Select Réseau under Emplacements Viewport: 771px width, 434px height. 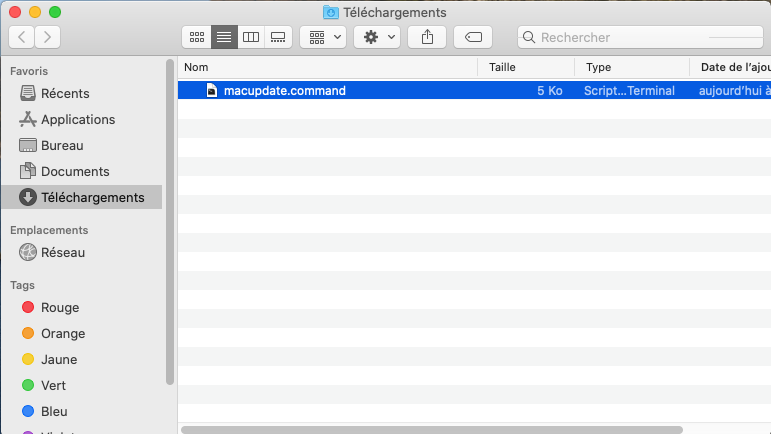pos(62,253)
